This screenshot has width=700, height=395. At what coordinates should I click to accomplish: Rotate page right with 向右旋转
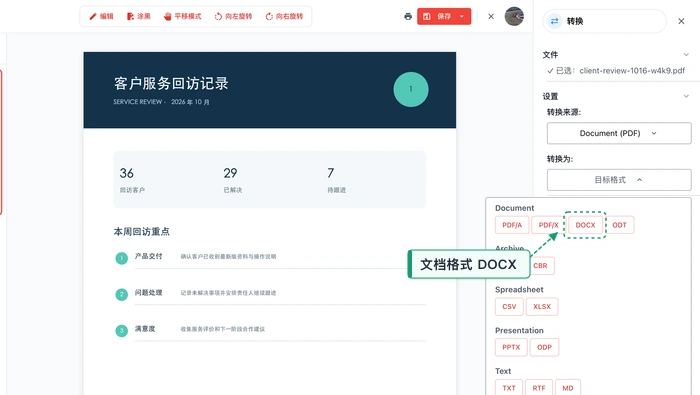[284, 17]
